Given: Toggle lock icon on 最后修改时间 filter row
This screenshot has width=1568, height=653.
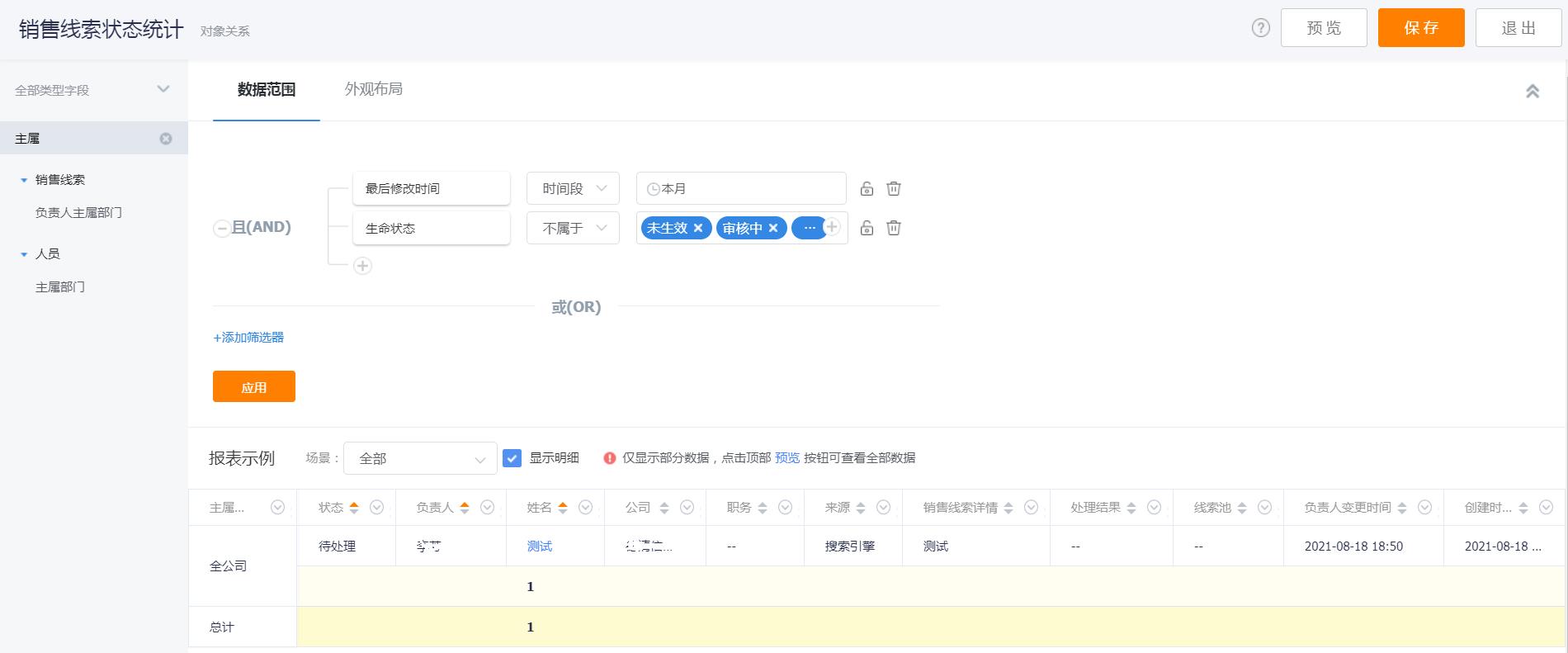Looking at the screenshot, I should (x=867, y=189).
